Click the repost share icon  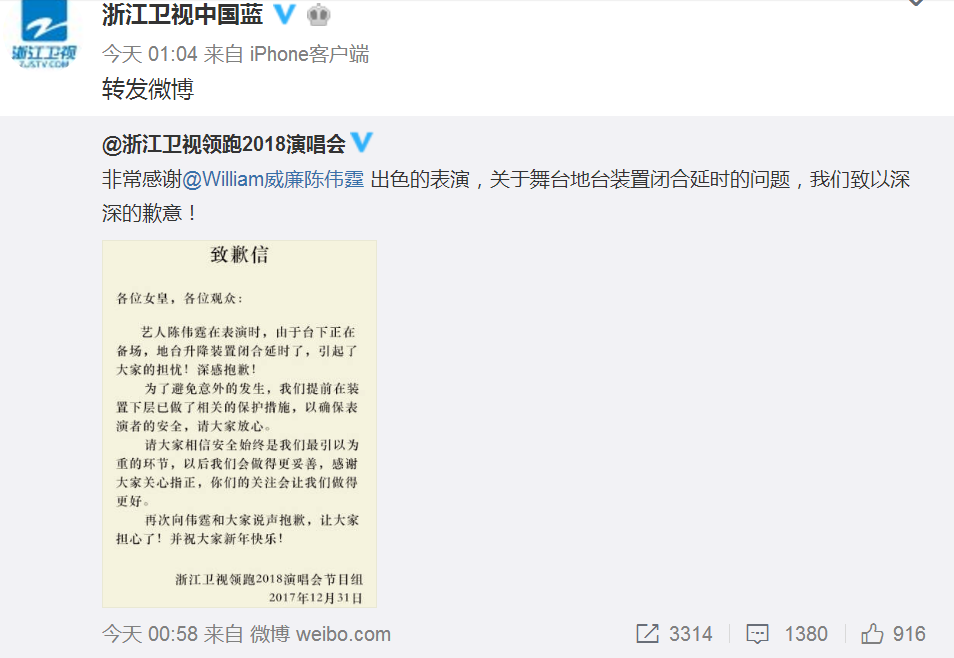[647, 634]
